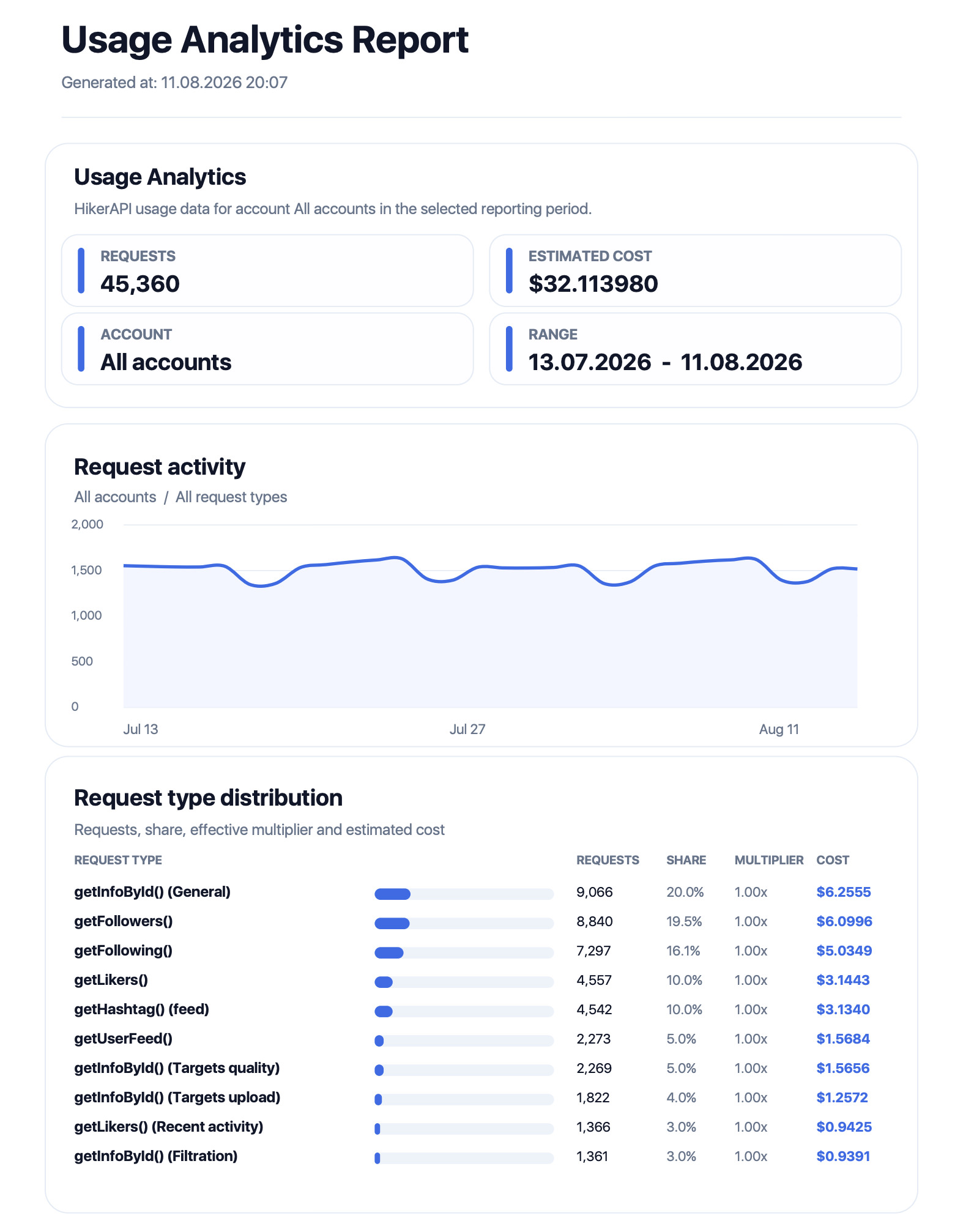Click the HikerAPI usage data description sentence

pos(333,209)
